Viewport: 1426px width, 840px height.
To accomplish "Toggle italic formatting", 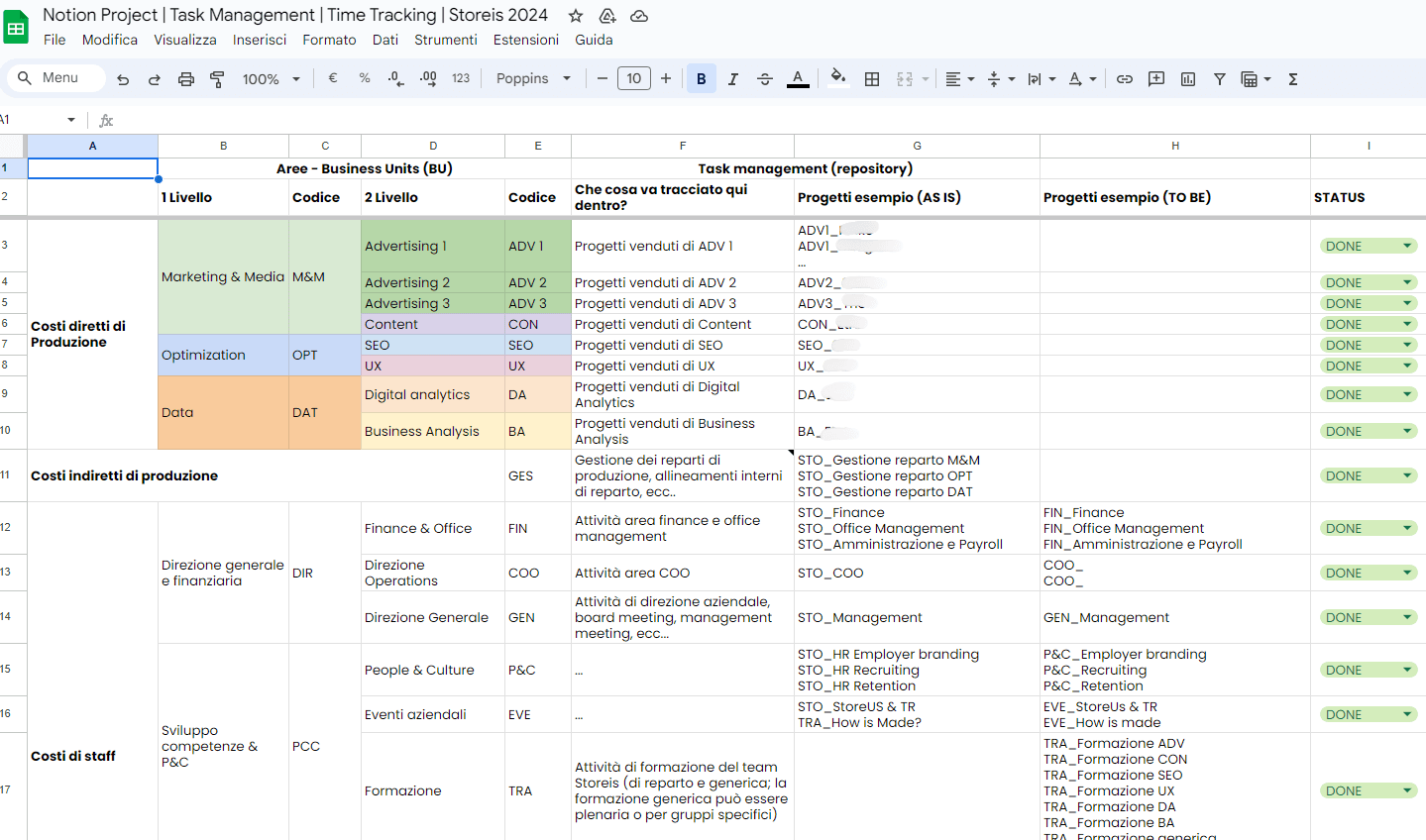I will (733, 78).
